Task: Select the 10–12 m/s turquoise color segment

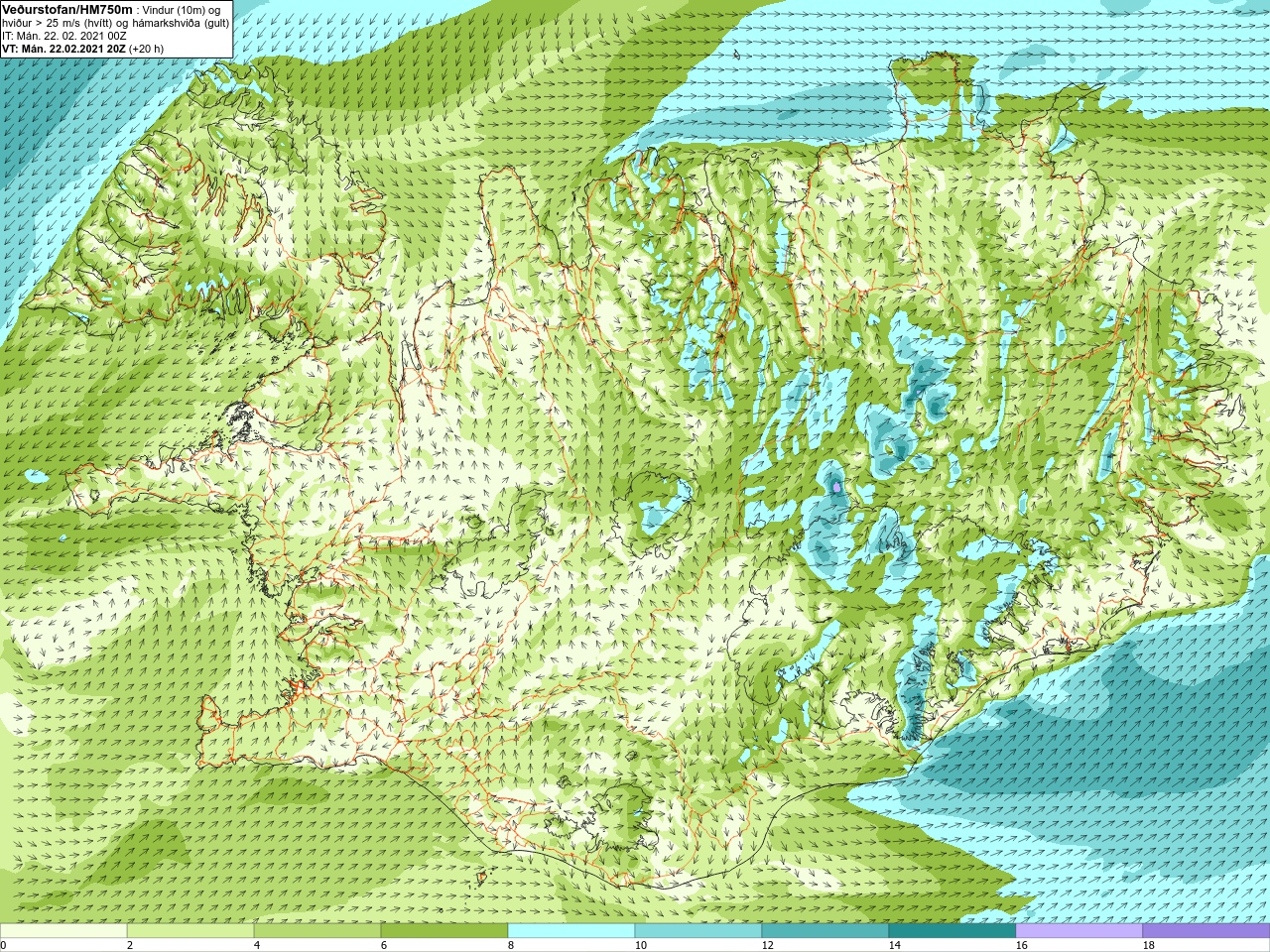Action: pos(698,931)
